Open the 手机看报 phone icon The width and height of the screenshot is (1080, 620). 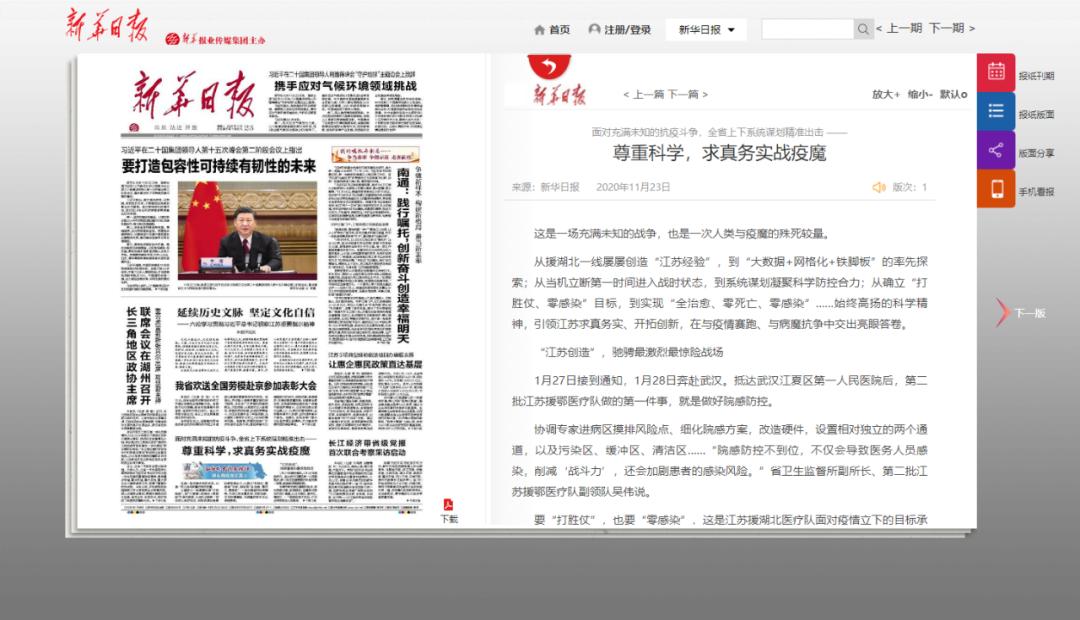pyautogui.click(x=996, y=189)
